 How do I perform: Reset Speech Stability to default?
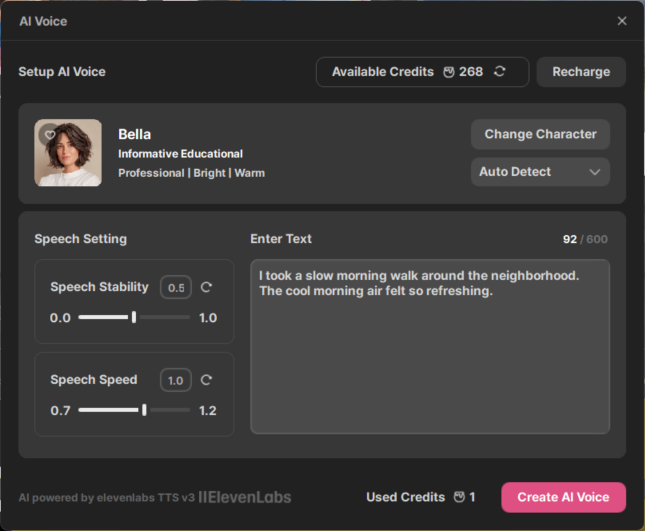[x=206, y=287]
